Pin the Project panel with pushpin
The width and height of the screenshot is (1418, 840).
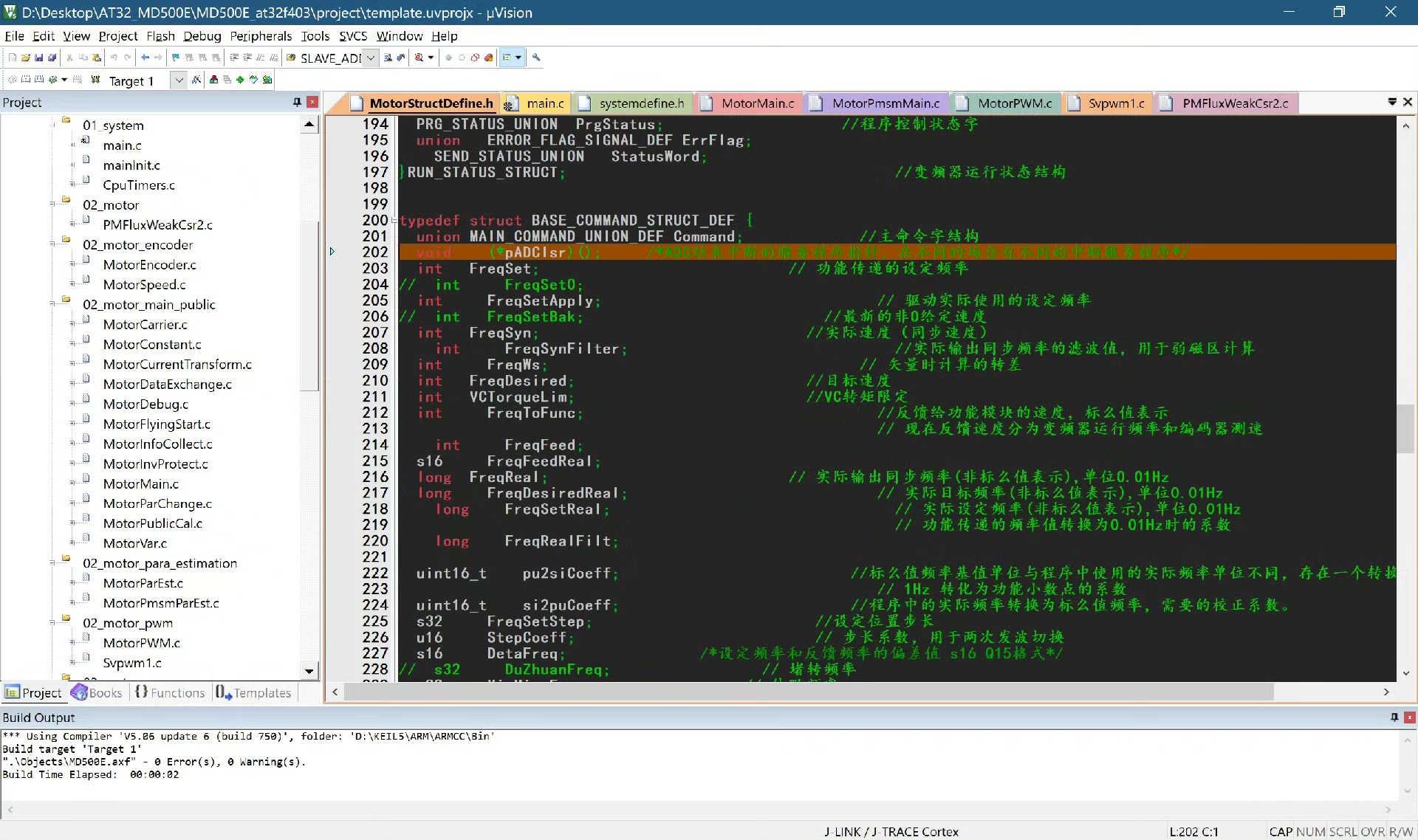pyautogui.click(x=297, y=103)
